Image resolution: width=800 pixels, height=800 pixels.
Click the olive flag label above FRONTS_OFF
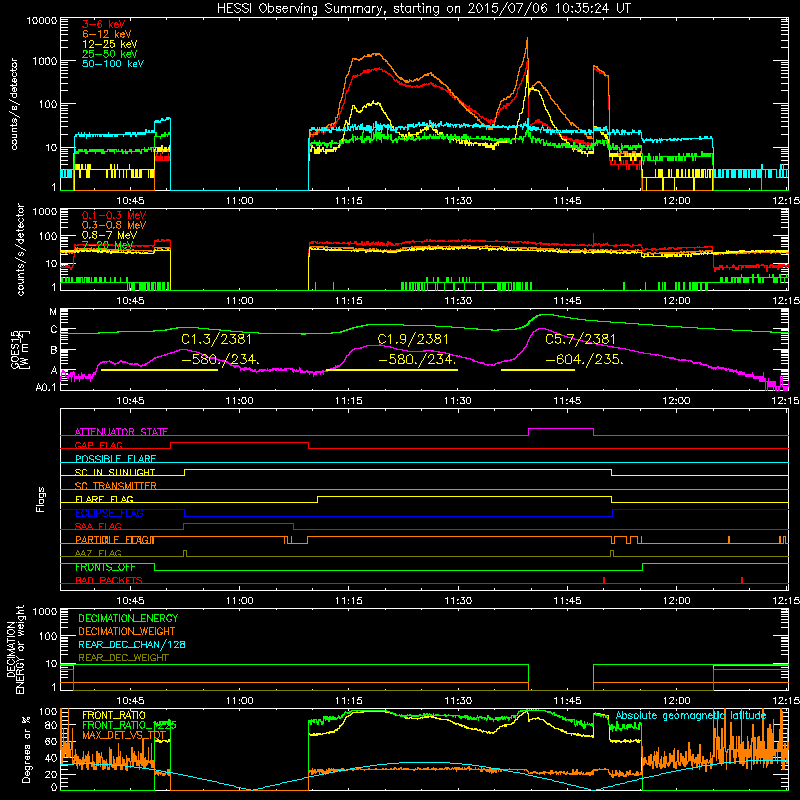[x=98, y=554]
